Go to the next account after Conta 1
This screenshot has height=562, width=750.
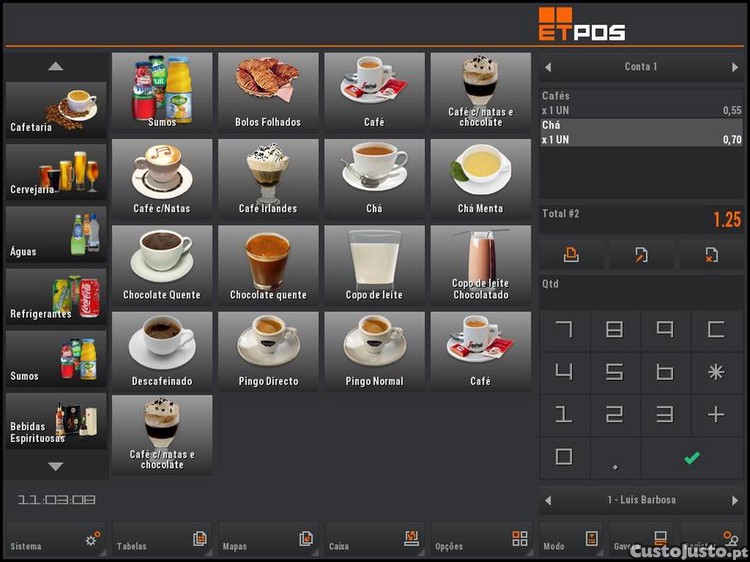pyautogui.click(x=735, y=67)
